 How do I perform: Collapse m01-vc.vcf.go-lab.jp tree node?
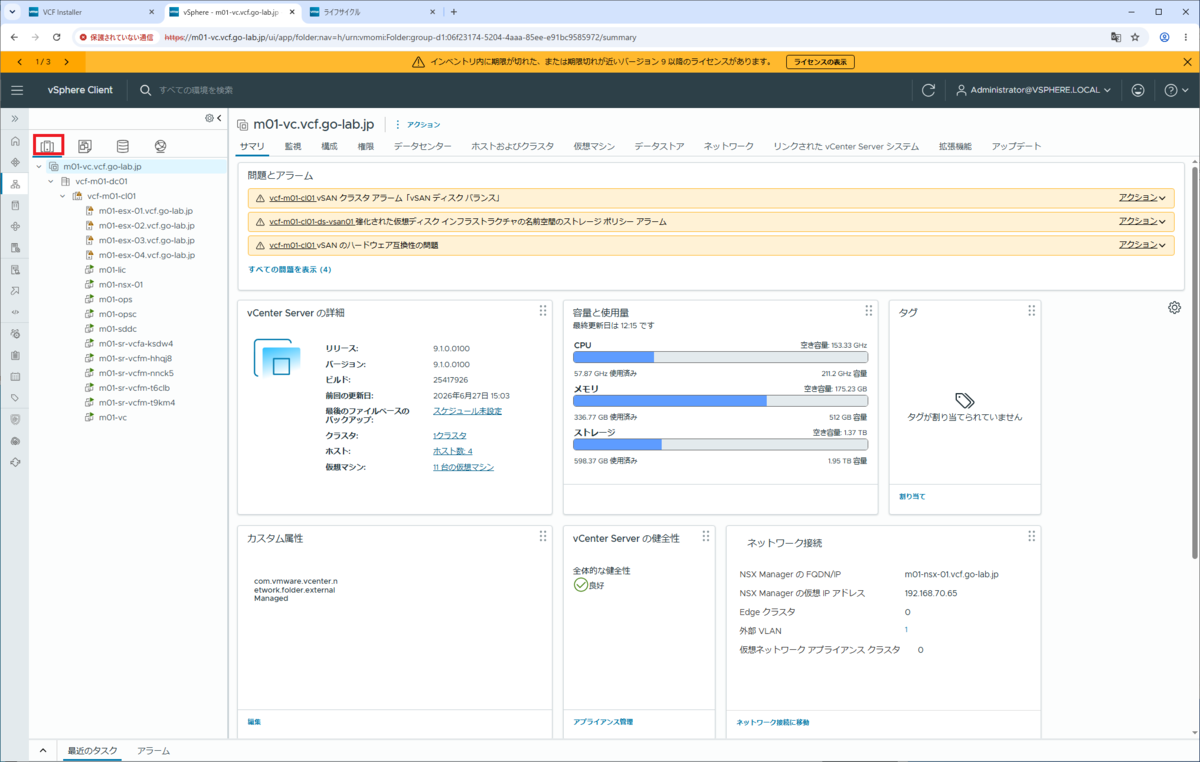pyautogui.click(x=39, y=167)
